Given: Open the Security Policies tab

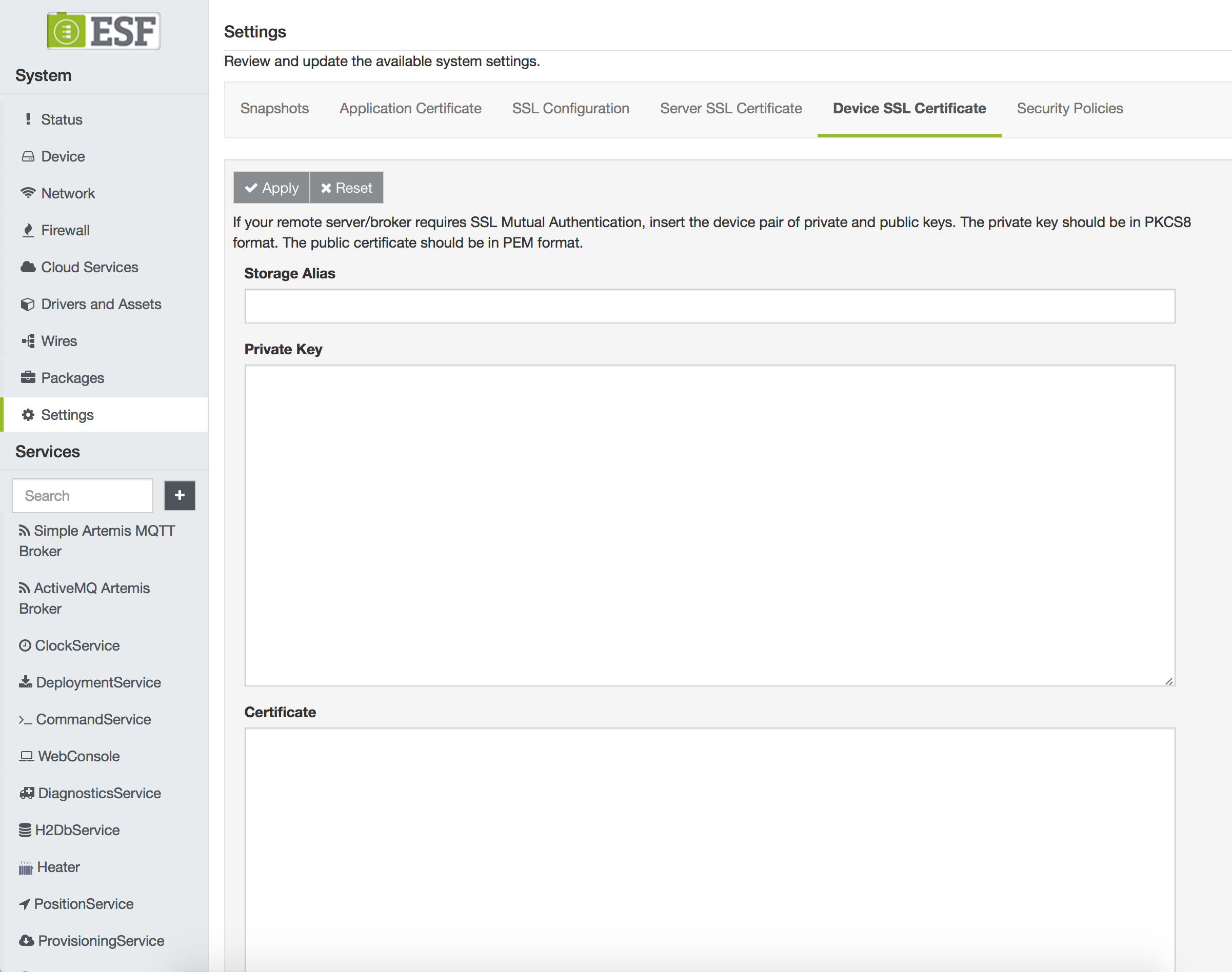Looking at the screenshot, I should [x=1070, y=108].
